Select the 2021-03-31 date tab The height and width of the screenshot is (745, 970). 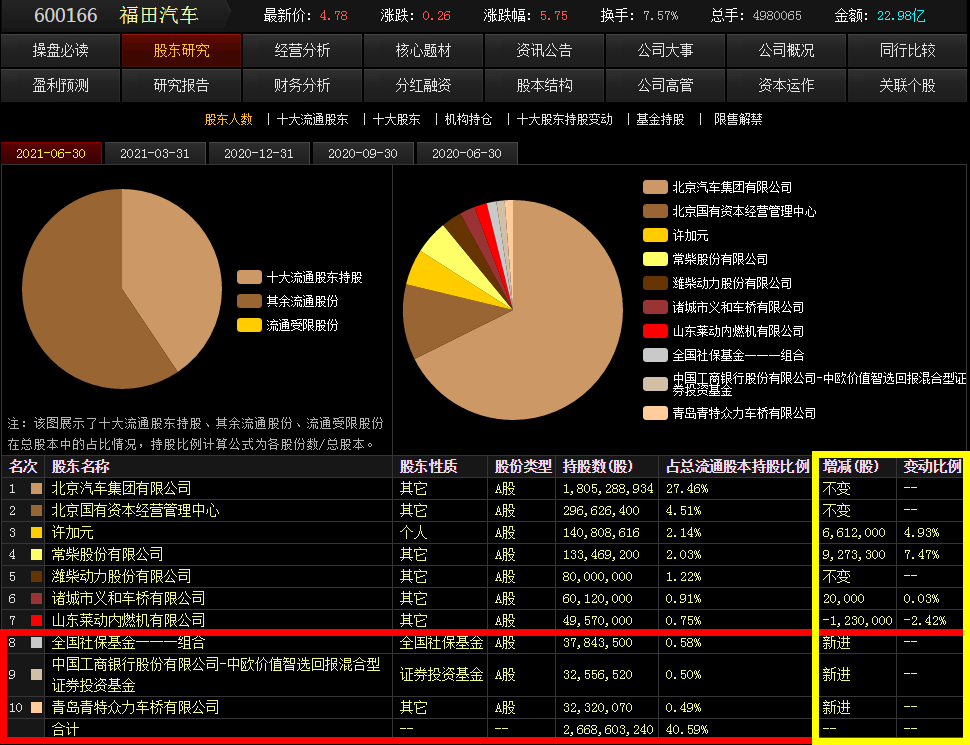pos(155,153)
